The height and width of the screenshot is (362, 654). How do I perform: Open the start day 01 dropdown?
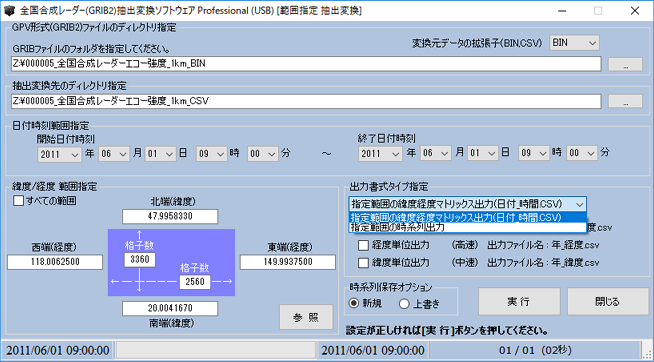tap(161, 154)
